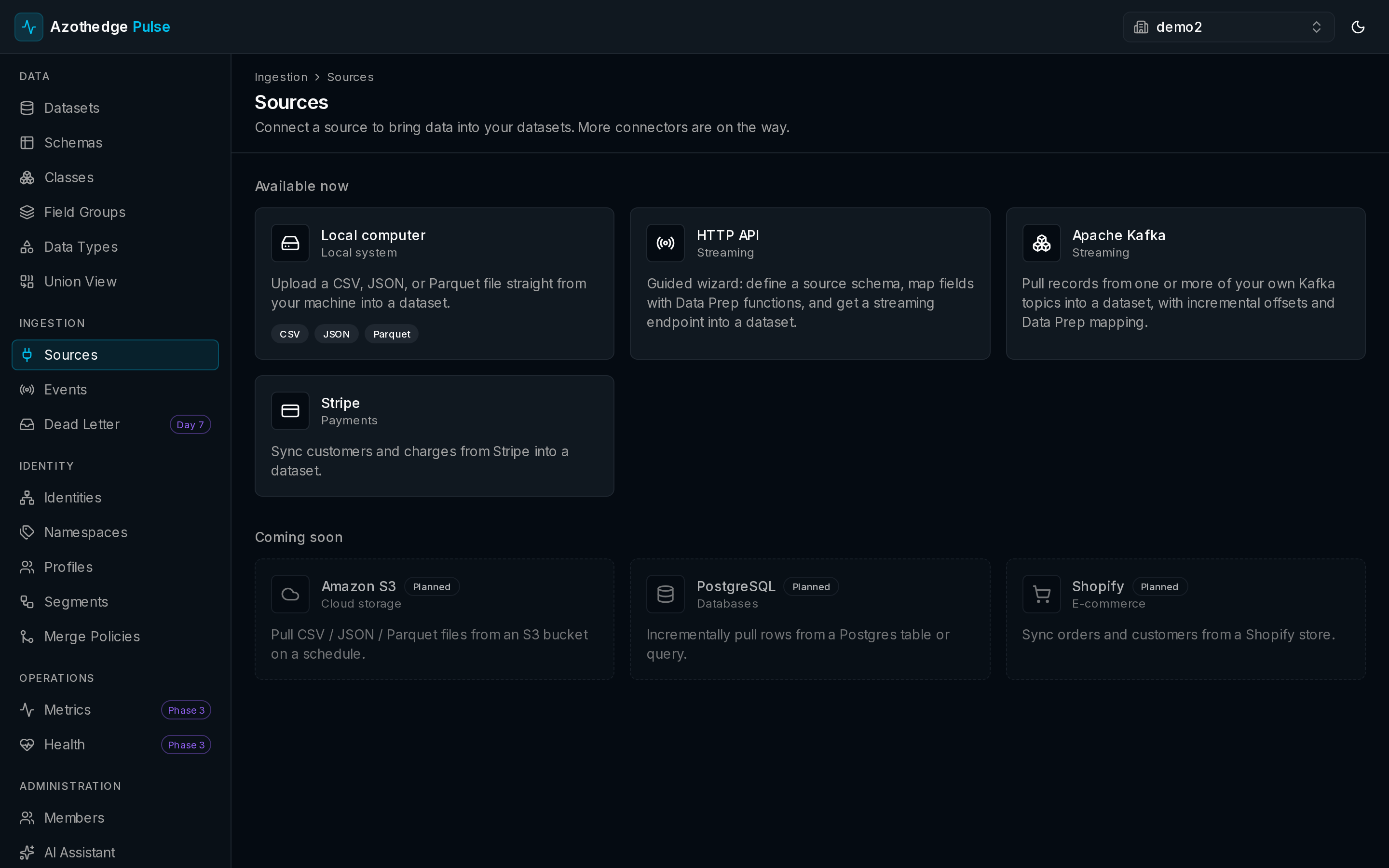Click the Amazon S3 cloud icon
Image resolution: width=1389 pixels, height=868 pixels.
(290, 594)
